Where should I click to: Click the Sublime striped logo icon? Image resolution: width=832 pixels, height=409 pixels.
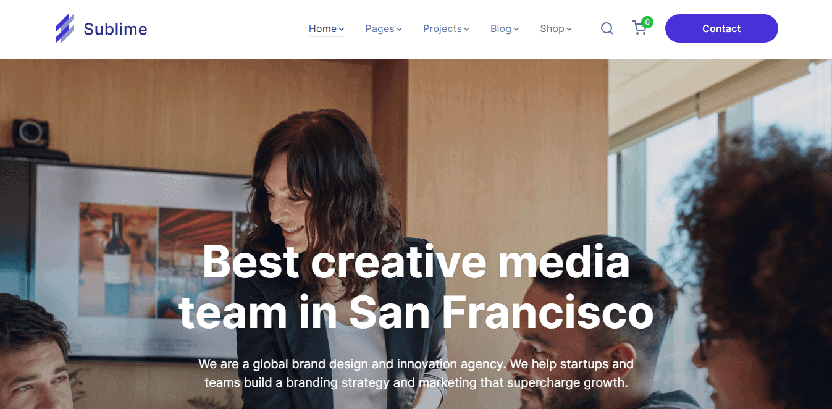point(65,29)
